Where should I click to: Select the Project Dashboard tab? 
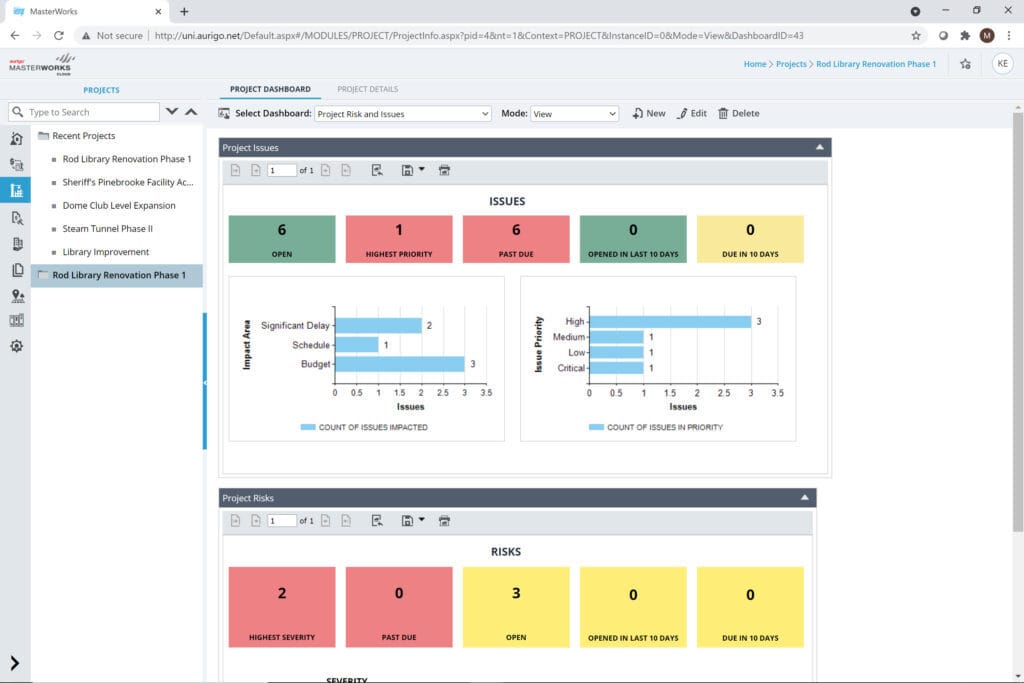[270, 89]
